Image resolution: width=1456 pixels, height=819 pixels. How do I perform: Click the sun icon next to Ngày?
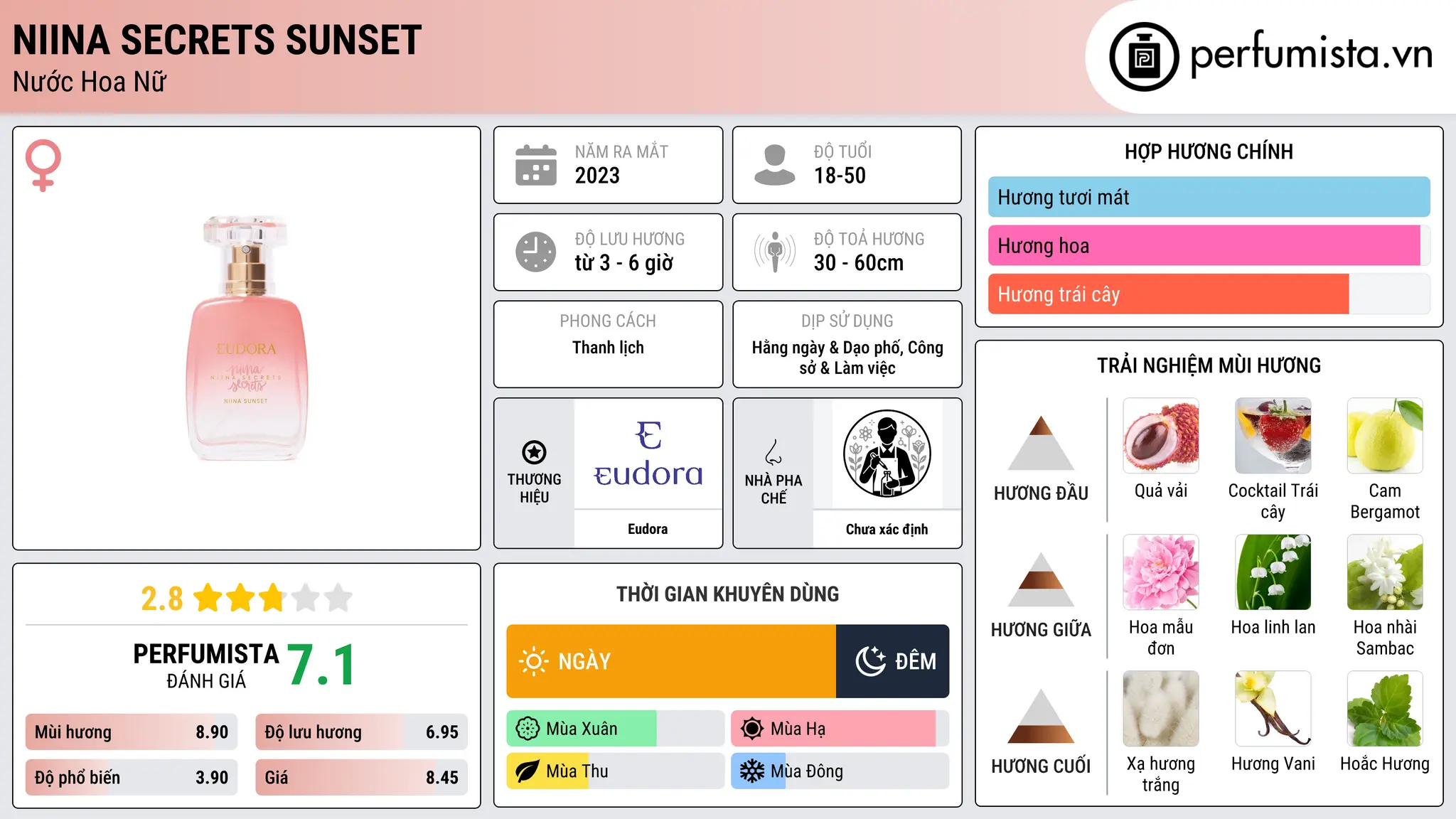click(x=533, y=661)
